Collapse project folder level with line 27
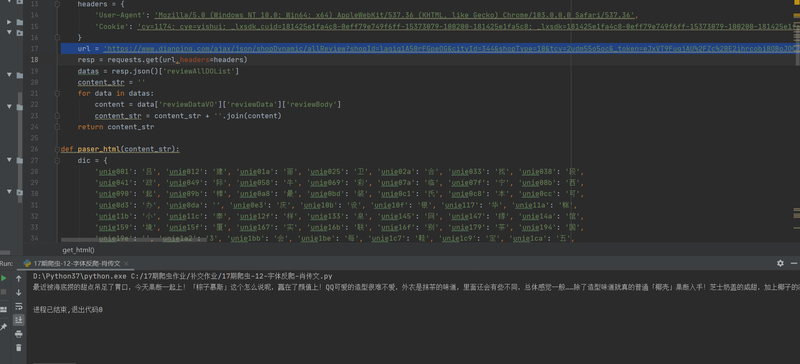The height and width of the screenshot is (364, 800). coord(9,160)
